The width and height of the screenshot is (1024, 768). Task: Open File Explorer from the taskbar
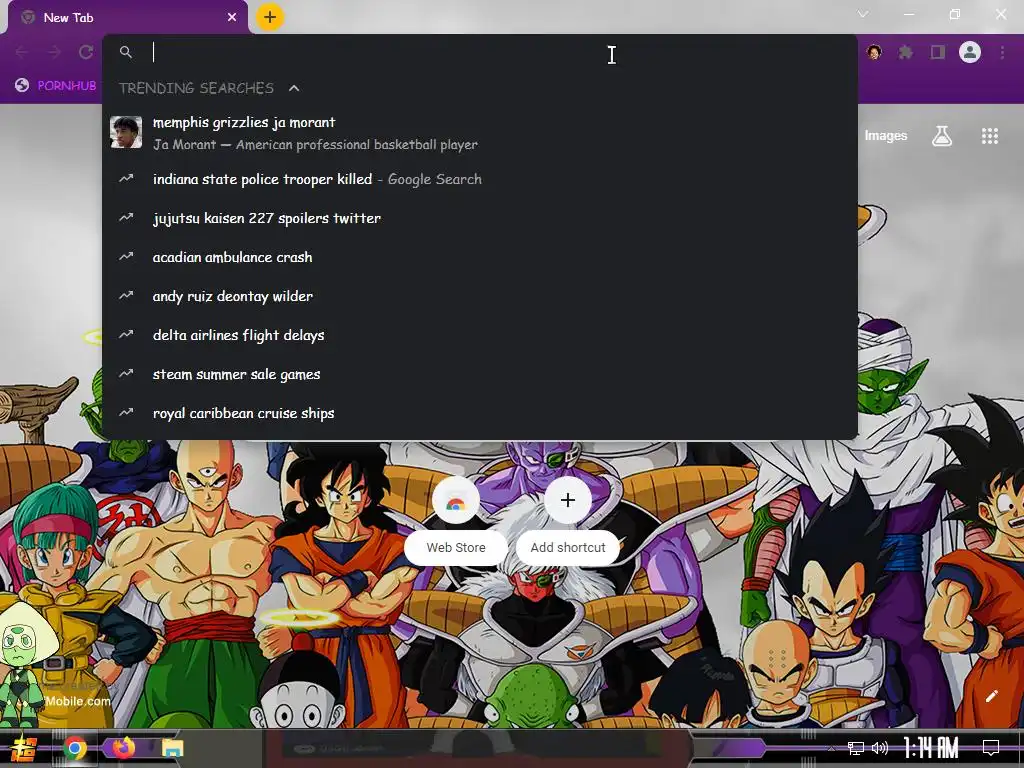point(172,748)
